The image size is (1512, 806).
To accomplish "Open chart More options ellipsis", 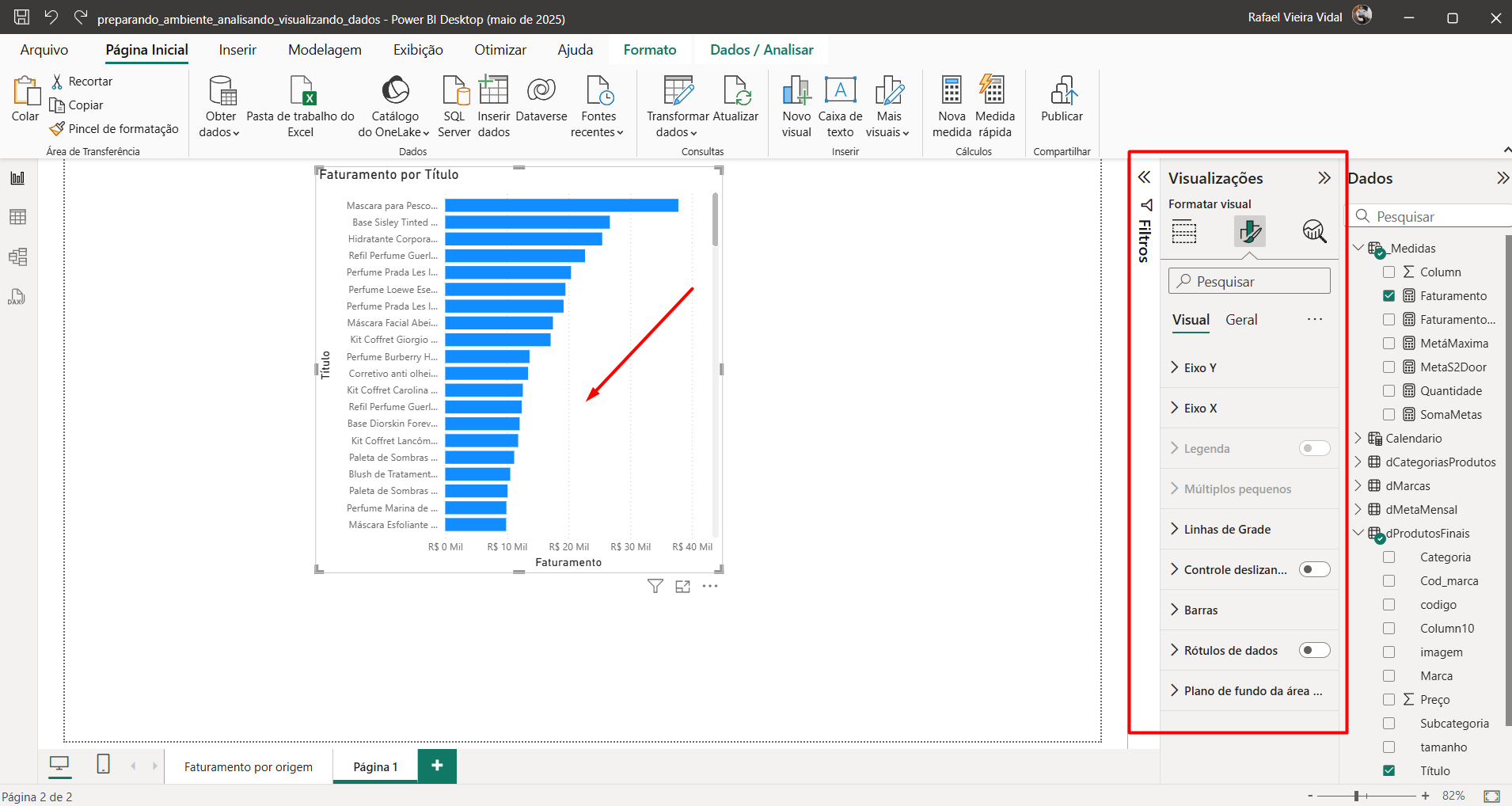I will tap(710, 586).
